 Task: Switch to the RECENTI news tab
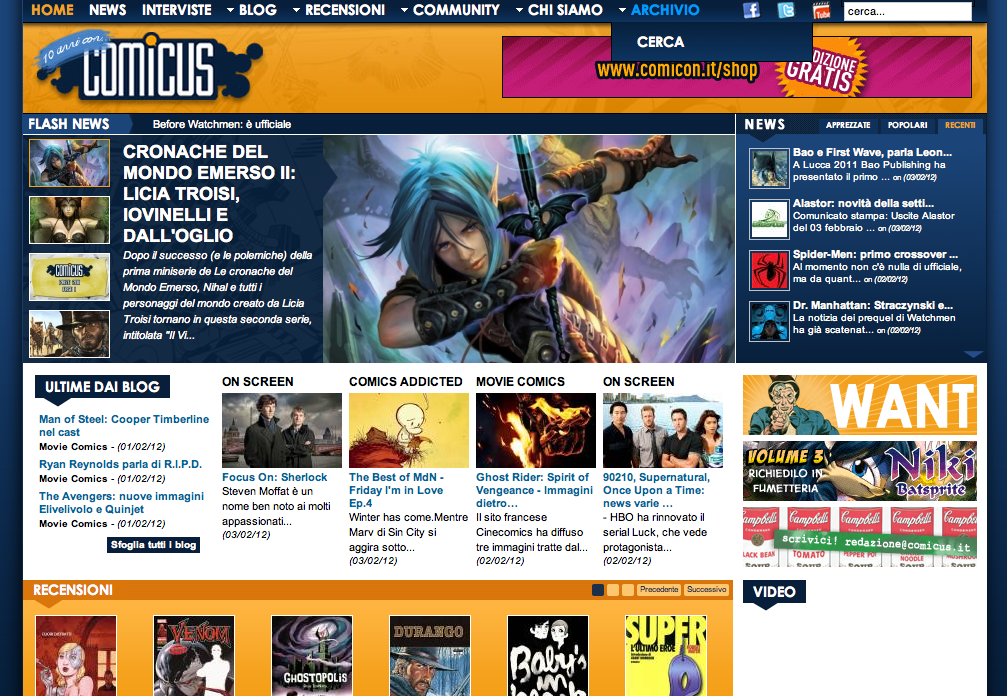pyautogui.click(x=960, y=125)
